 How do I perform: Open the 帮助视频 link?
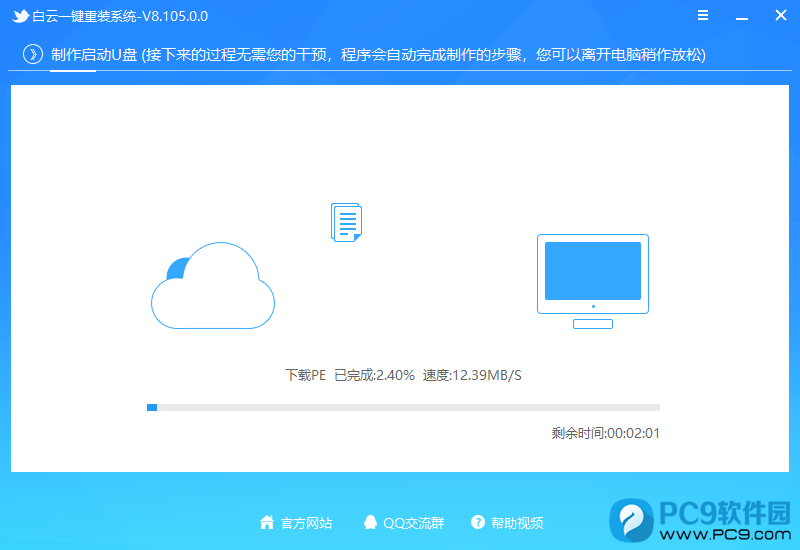point(517,523)
